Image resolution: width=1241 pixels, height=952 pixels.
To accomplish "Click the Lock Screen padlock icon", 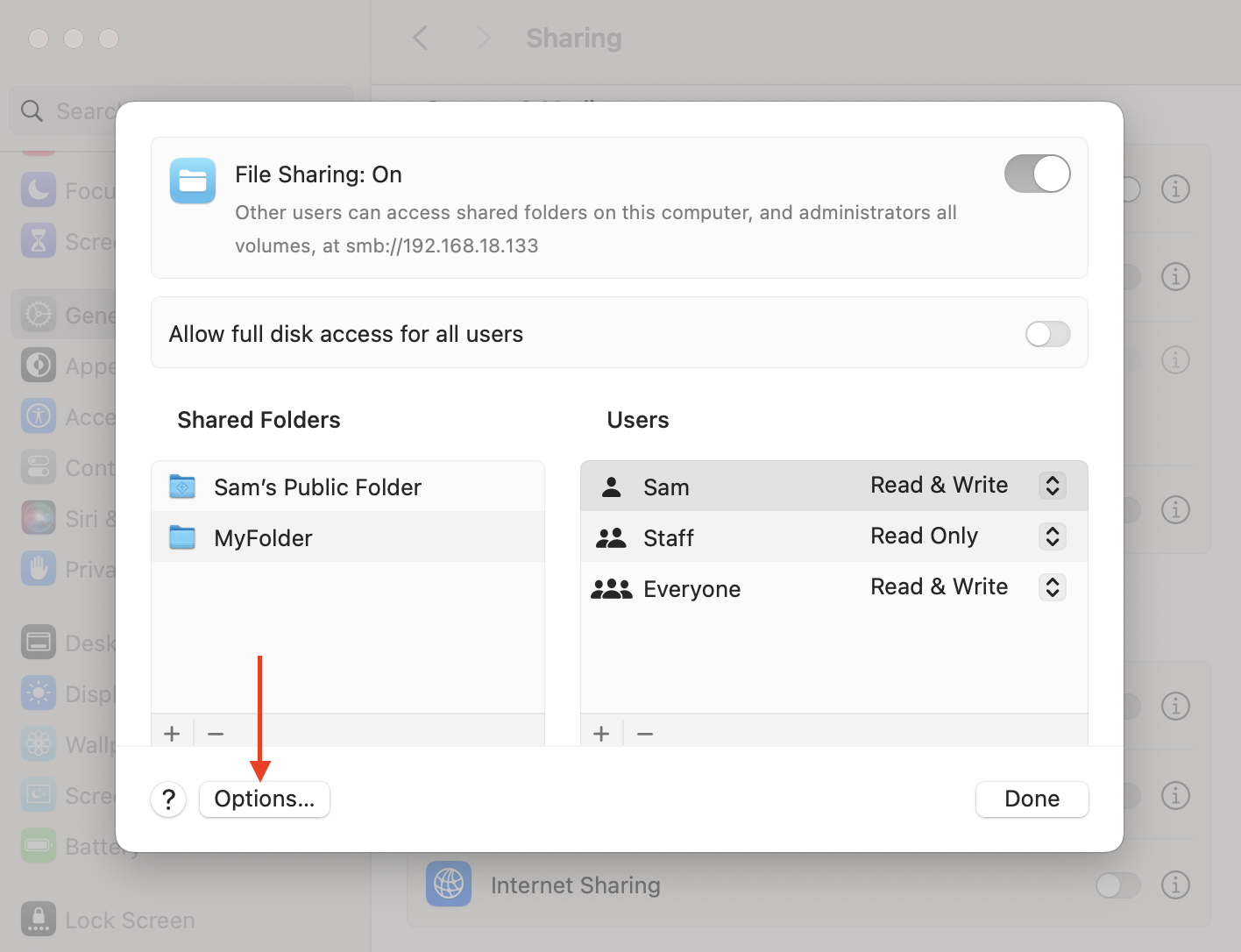I will click(x=39, y=920).
